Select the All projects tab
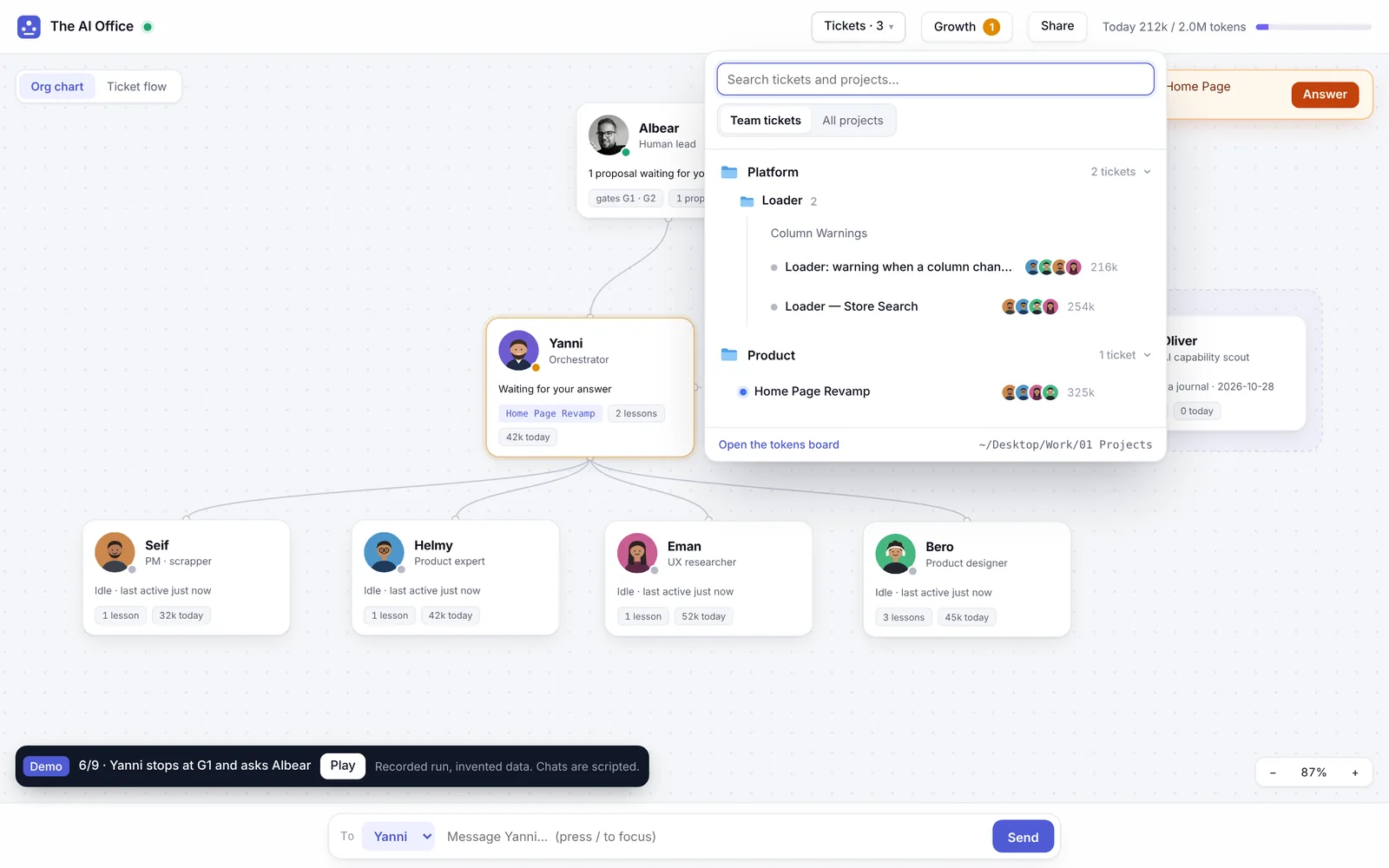The width and height of the screenshot is (1389, 868). pos(852,121)
